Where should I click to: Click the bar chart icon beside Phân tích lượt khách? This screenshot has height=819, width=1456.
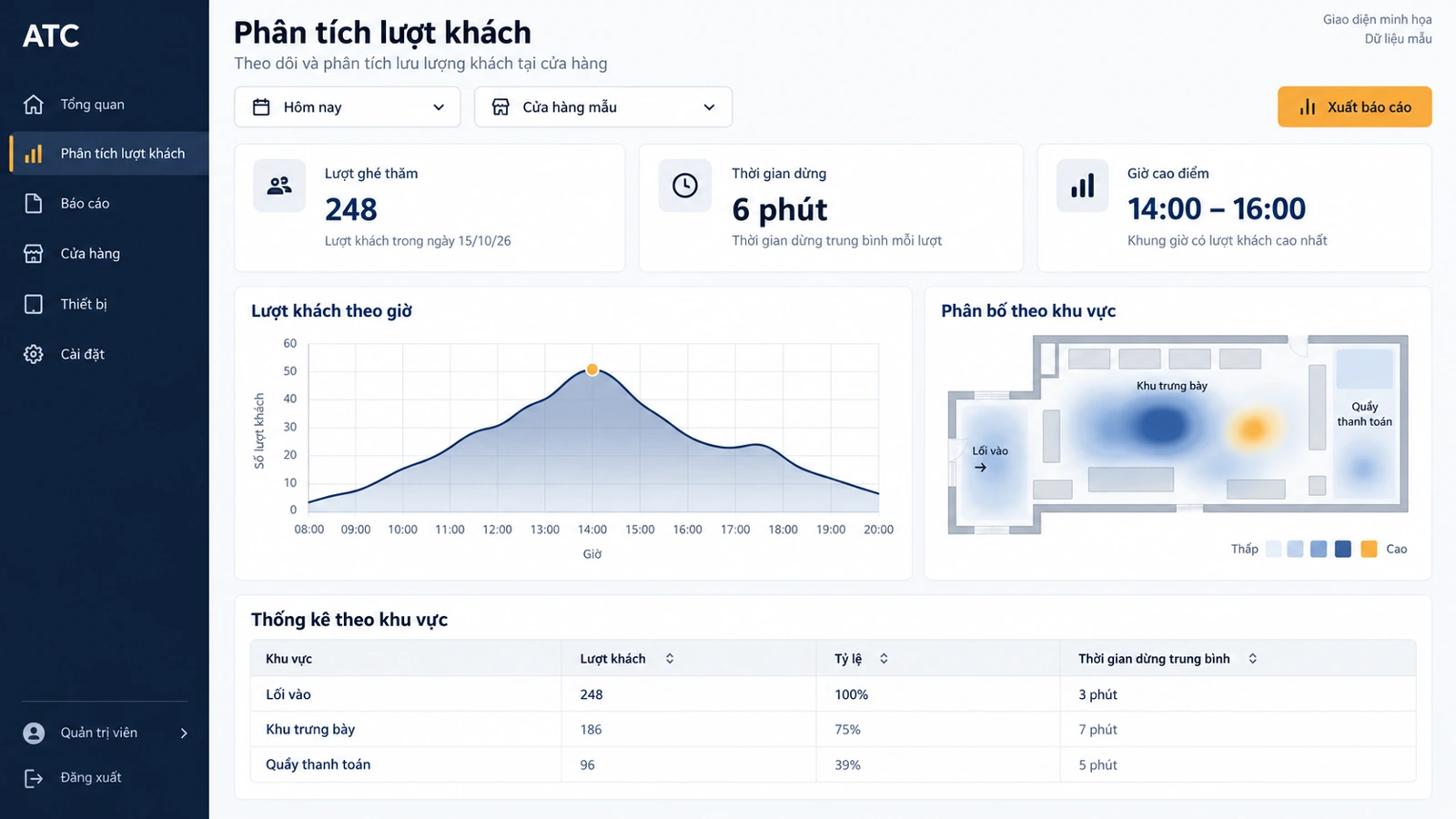pos(34,154)
